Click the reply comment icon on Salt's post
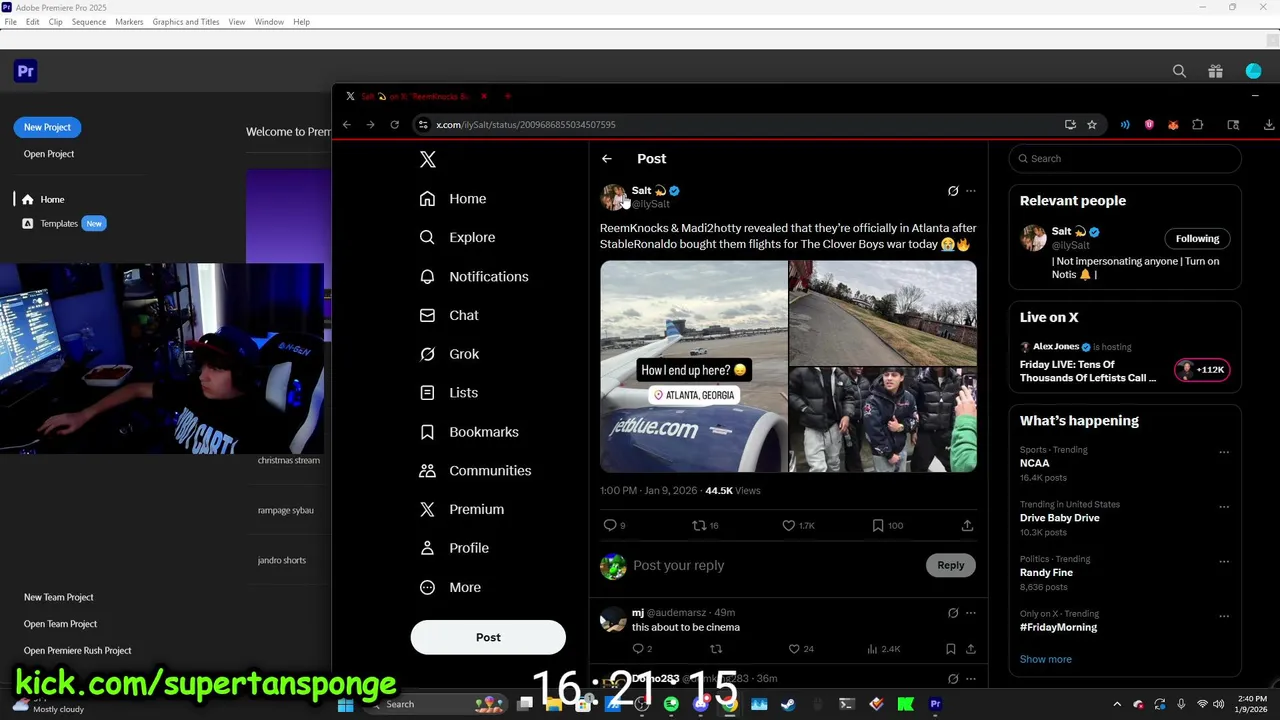This screenshot has width=1280, height=720. tap(610, 526)
